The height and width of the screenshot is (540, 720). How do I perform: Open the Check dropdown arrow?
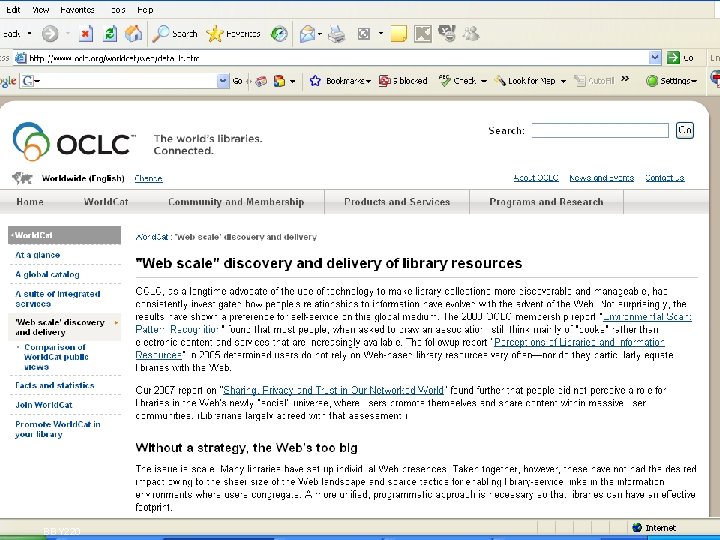[x=484, y=81]
